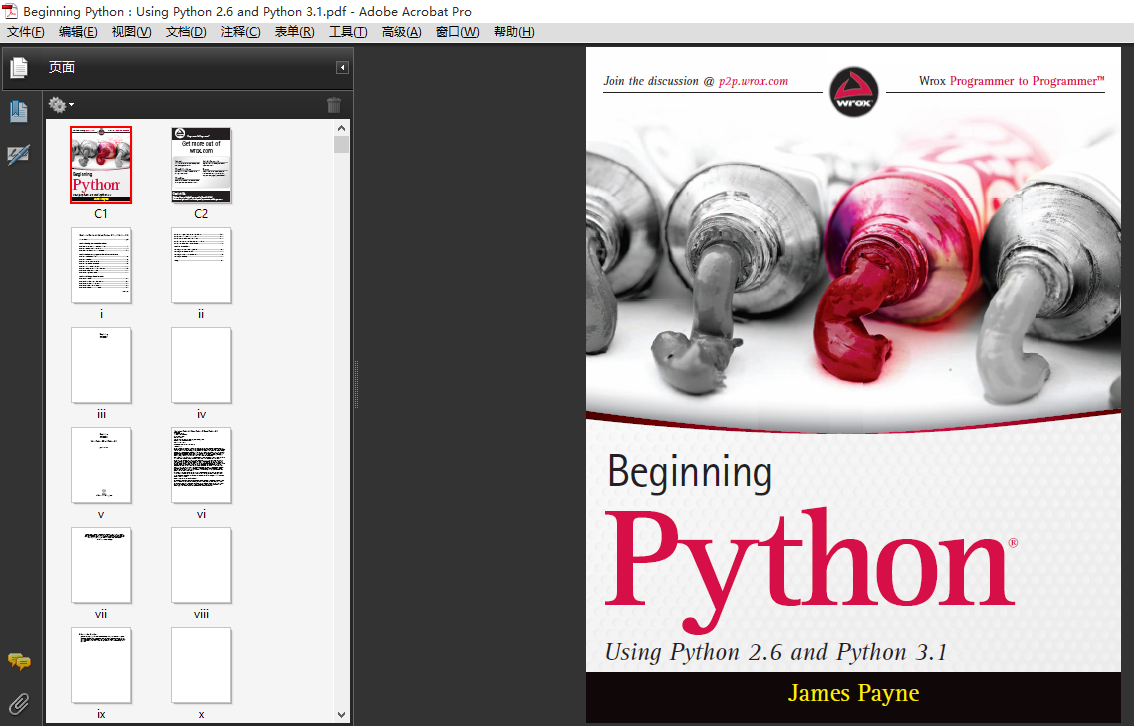Open the 注释(C) menu
This screenshot has height=726, width=1134.
[241, 32]
